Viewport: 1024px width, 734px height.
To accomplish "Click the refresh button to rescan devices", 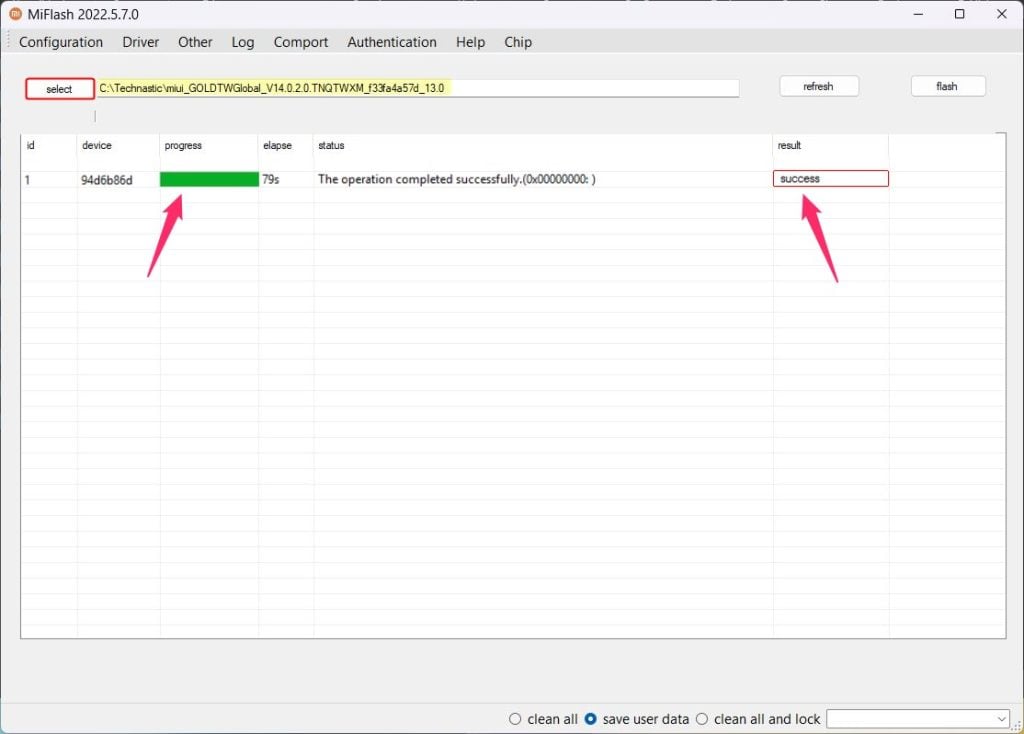I will coord(819,86).
